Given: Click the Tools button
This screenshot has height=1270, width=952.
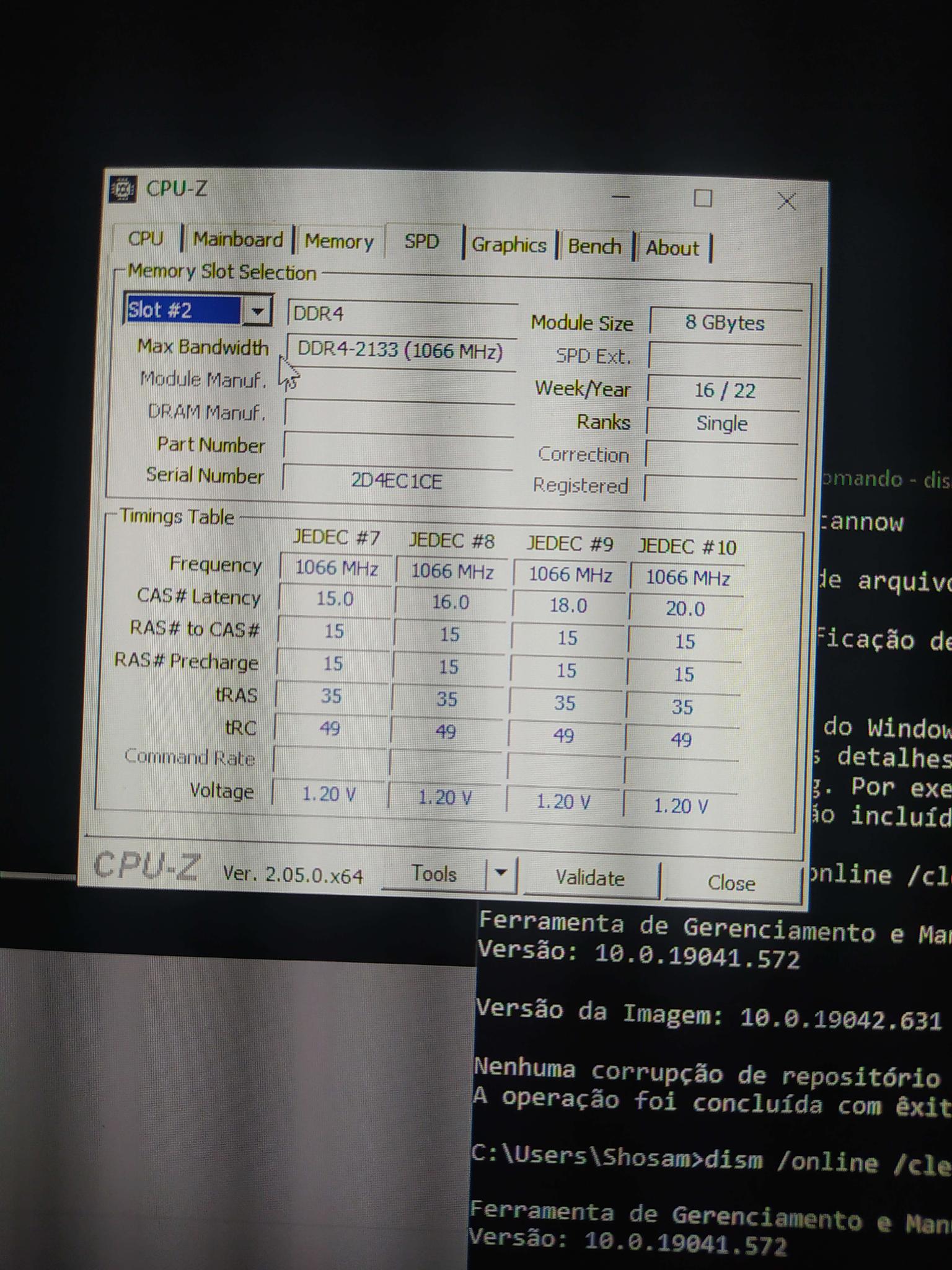Looking at the screenshot, I should 434,873.
